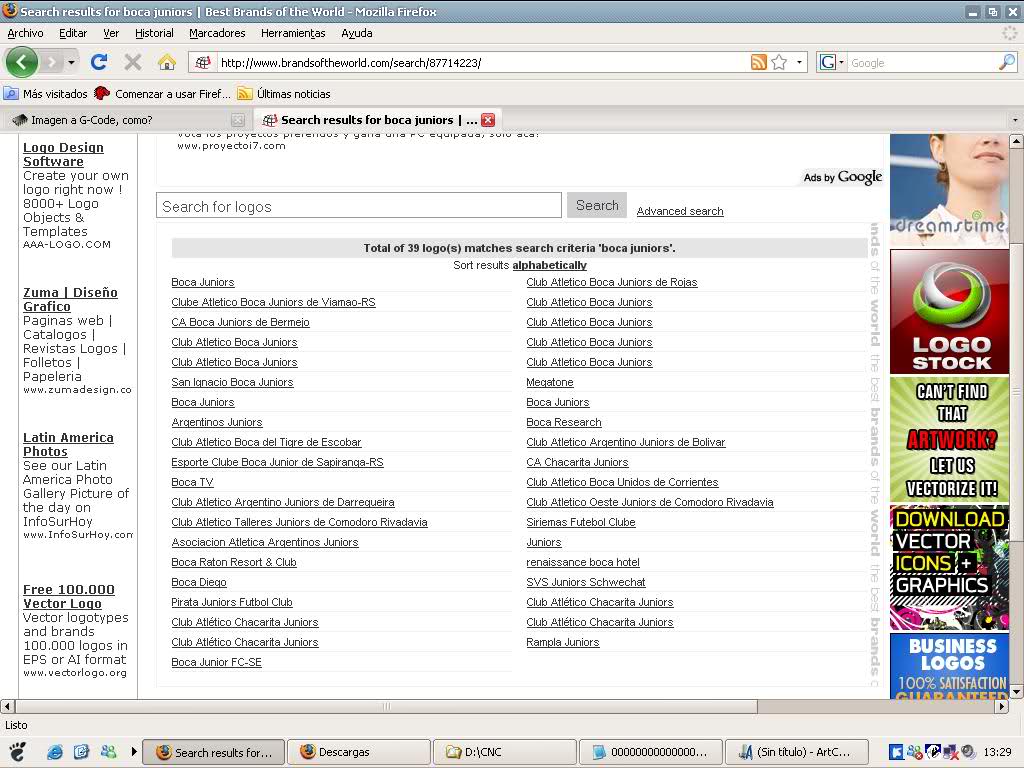Launch Internet Explorer from the quick launch

click(x=55, y=752)
